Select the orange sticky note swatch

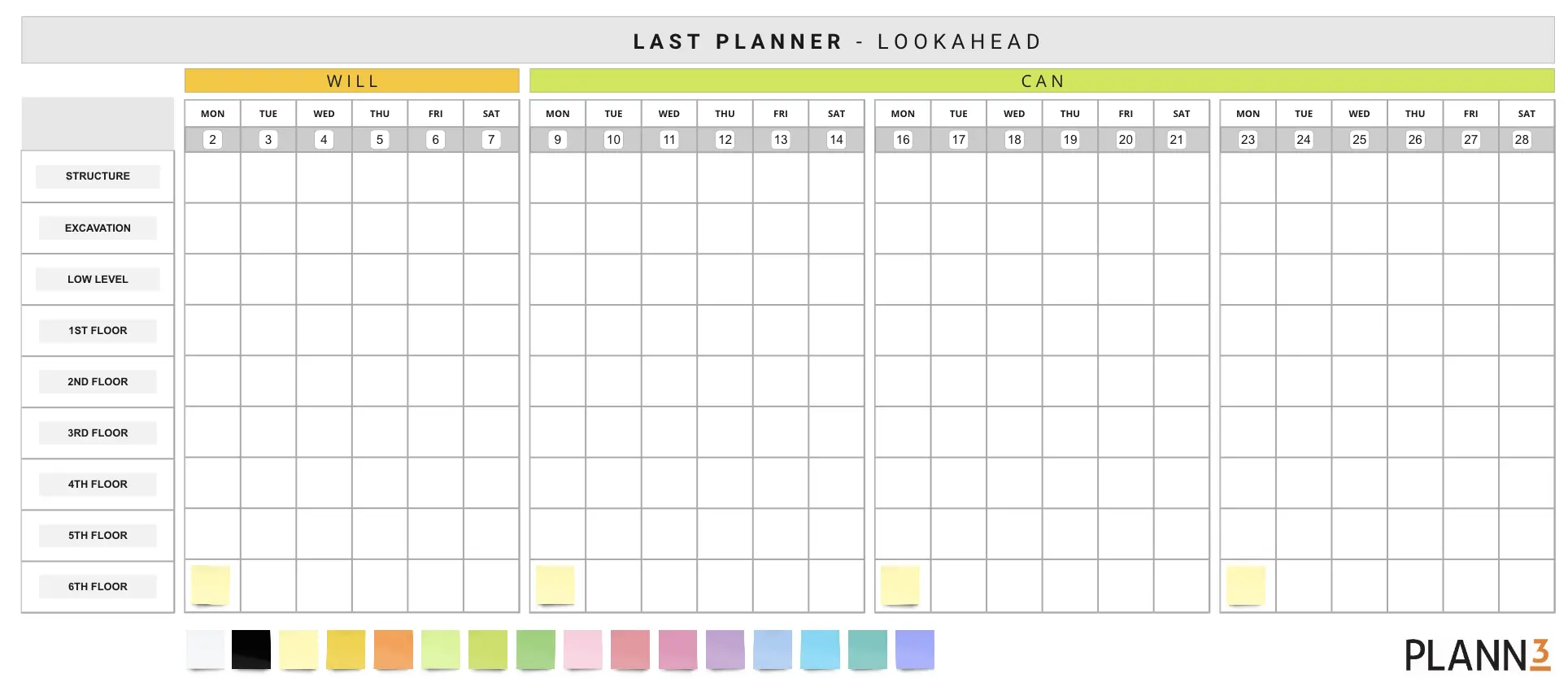(394, 650)
